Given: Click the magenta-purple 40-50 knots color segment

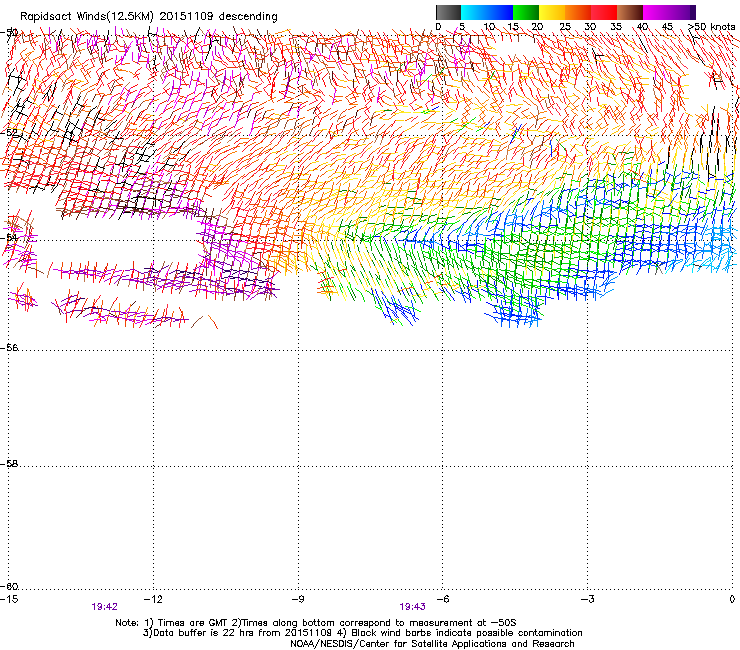Looking at the screenshot, I should 666,12.
